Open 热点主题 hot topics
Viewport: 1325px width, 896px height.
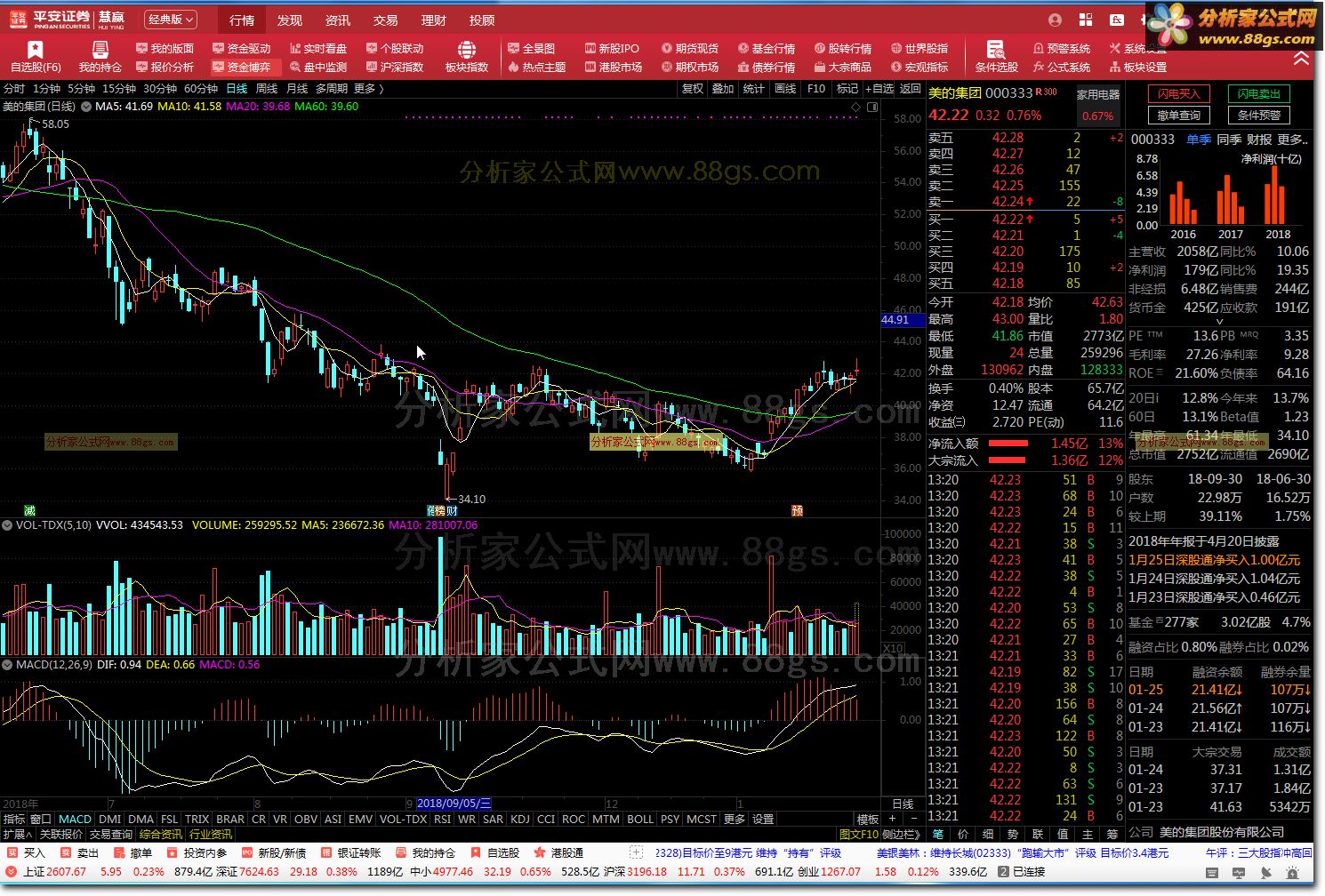pyautogui.click(x=537, y=67)
